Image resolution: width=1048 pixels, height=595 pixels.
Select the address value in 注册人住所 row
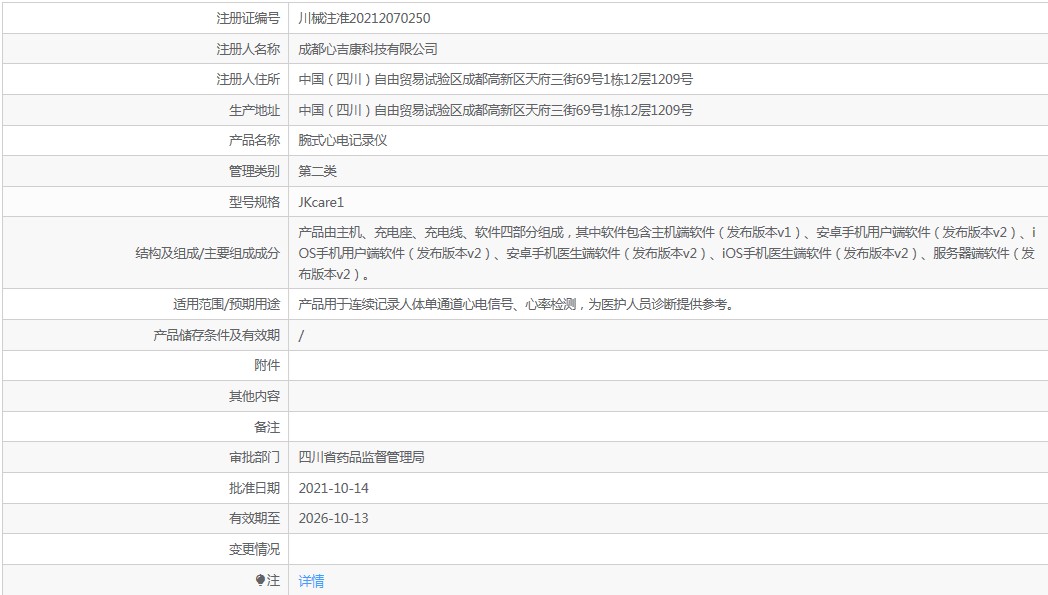point(495,79)
